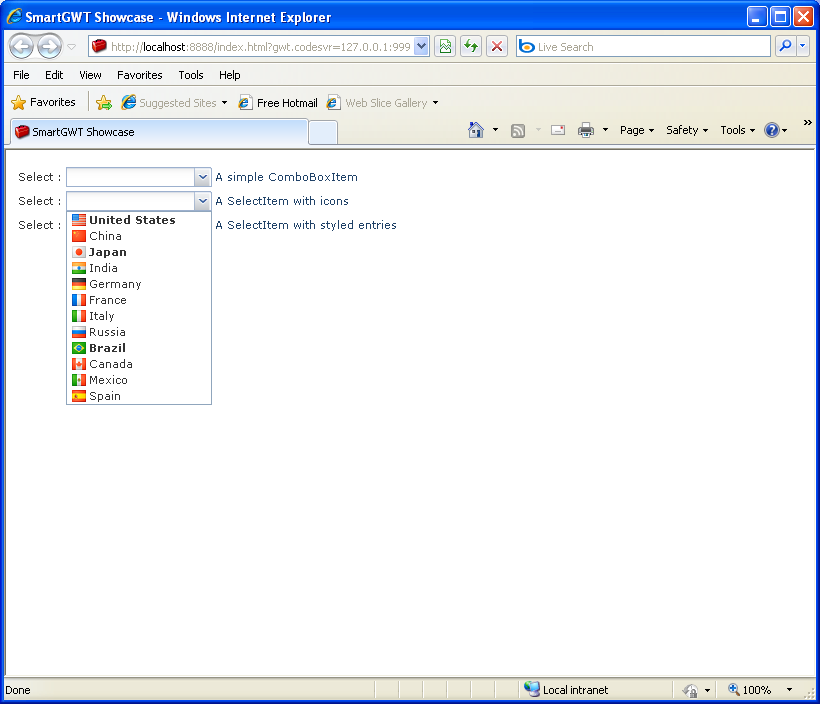Click the Favorites star button
820x704 pixels.
43,103
